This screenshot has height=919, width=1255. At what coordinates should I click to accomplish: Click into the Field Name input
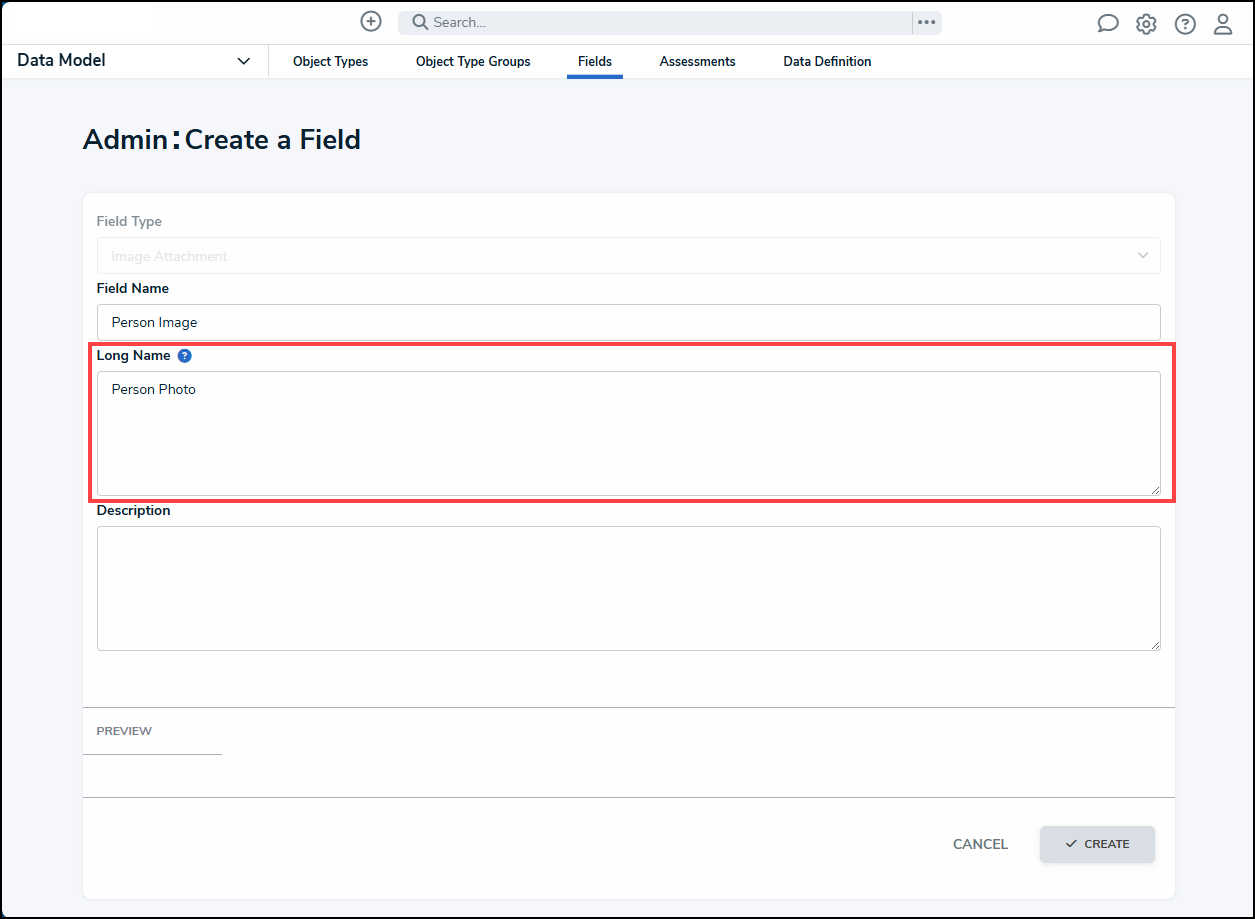(x=628, y=322)
